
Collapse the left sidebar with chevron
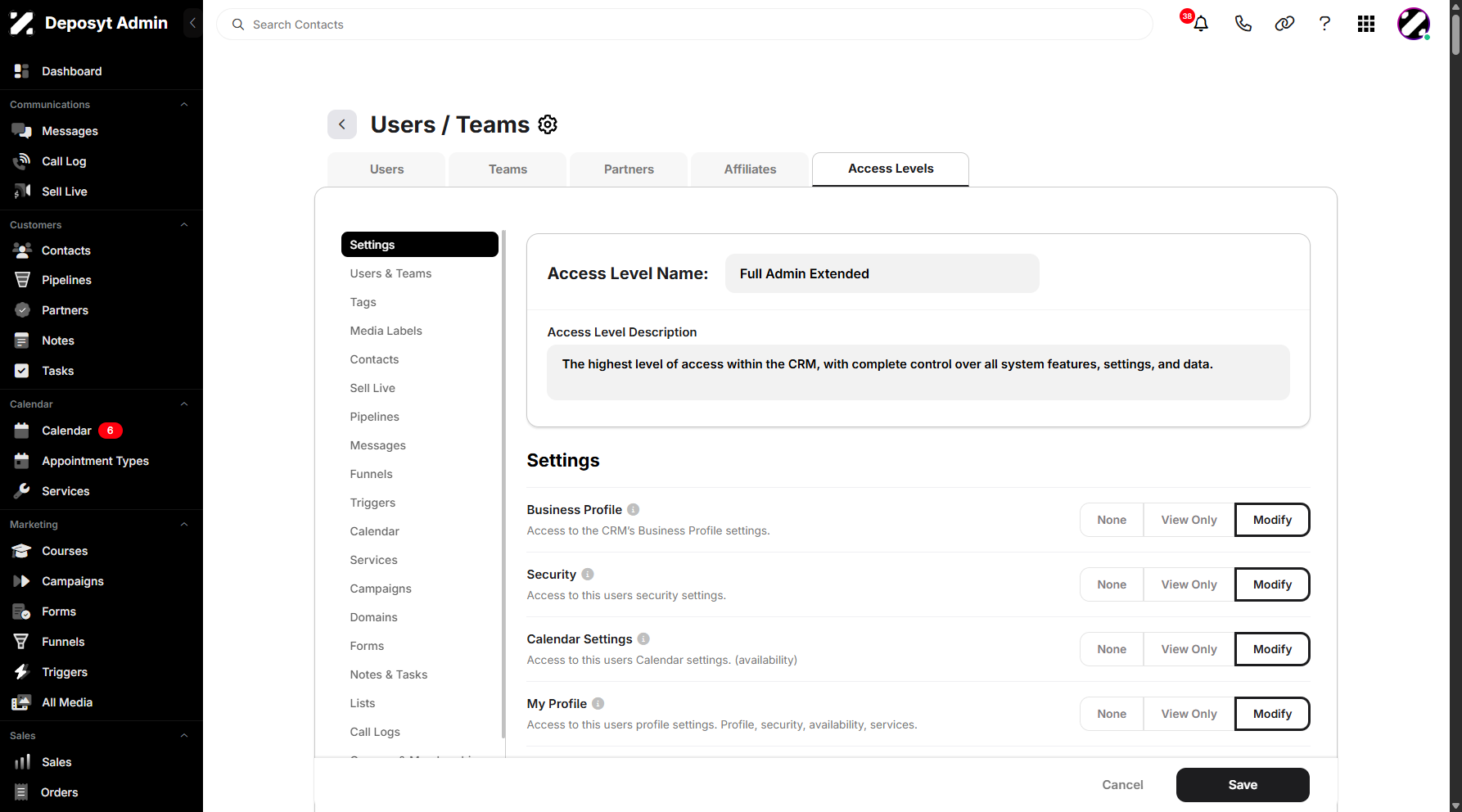[192, 23]
